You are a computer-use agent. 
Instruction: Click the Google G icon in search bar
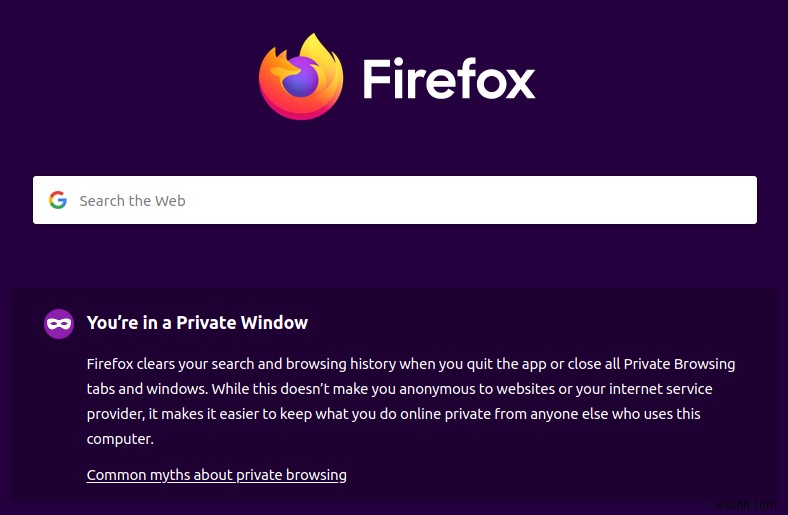click(x=58, y=200)
